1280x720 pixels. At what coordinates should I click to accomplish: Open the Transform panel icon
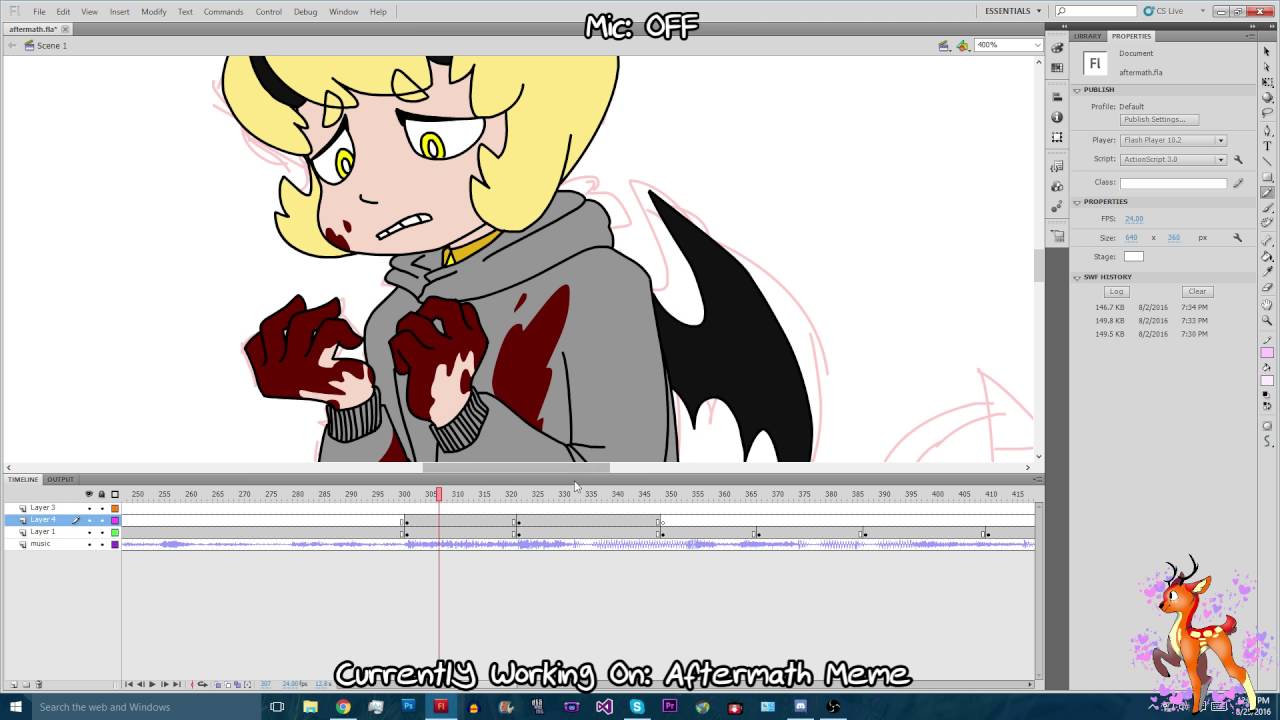pos(1057,137)
